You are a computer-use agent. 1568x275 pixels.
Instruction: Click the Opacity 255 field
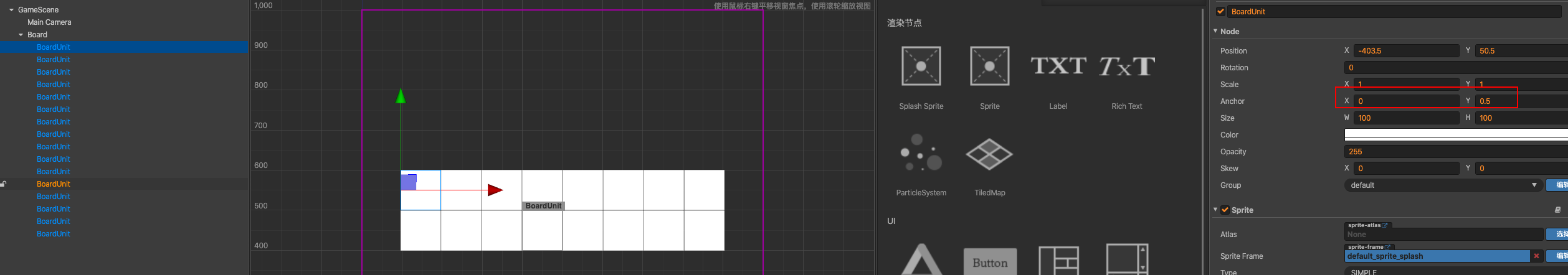[x=1456, y=152]
